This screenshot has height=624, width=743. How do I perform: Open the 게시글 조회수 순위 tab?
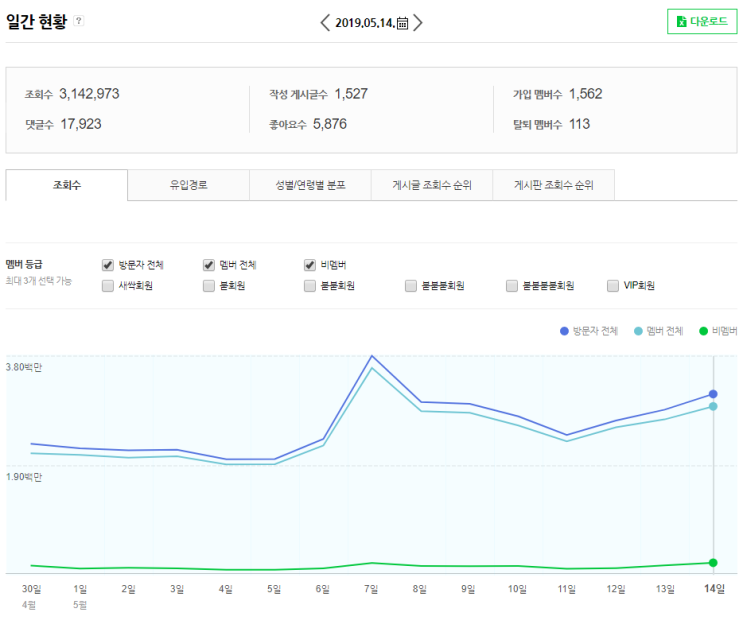point(432,185)
